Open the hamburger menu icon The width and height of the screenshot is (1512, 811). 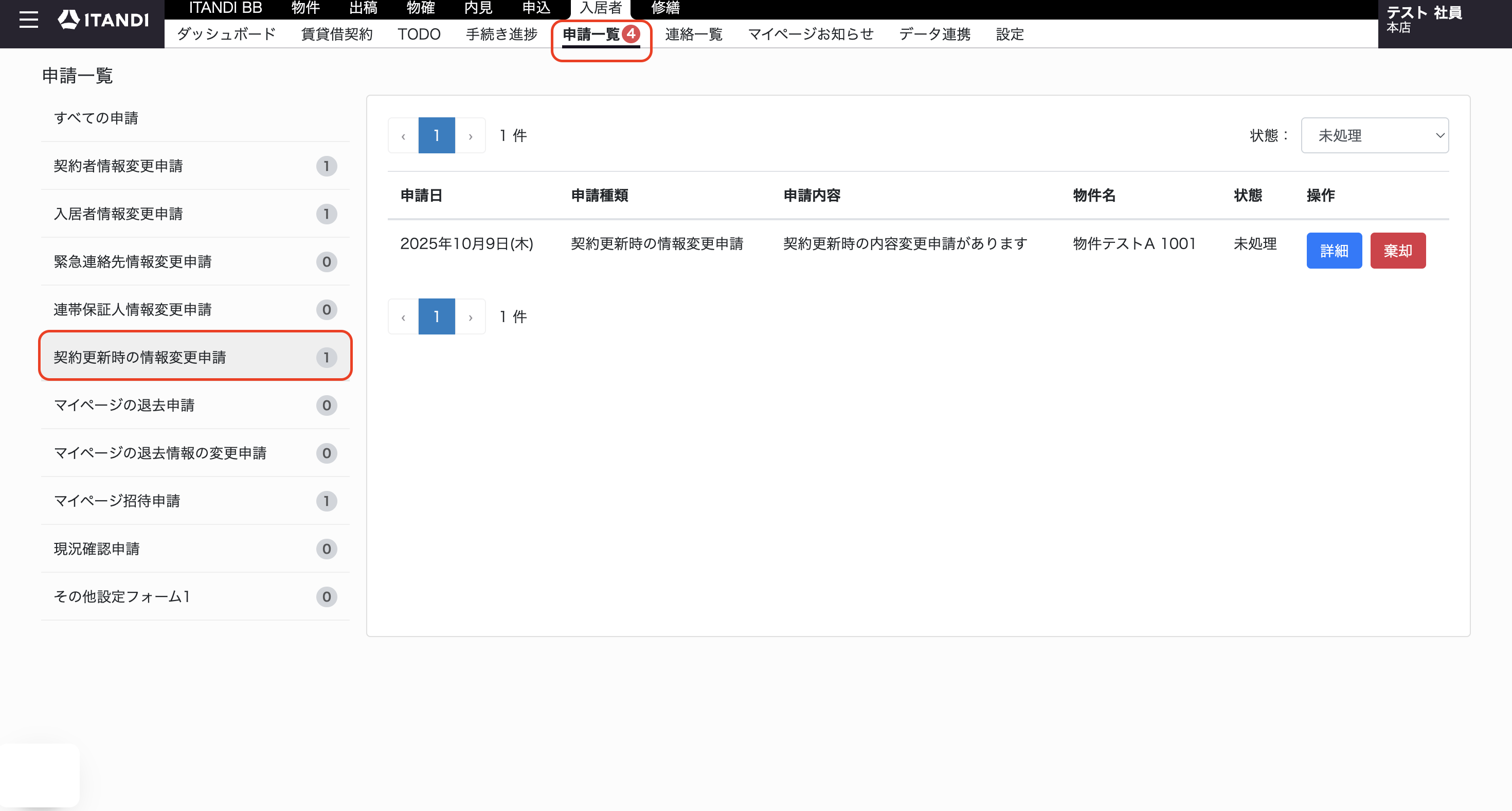[28, 20]
